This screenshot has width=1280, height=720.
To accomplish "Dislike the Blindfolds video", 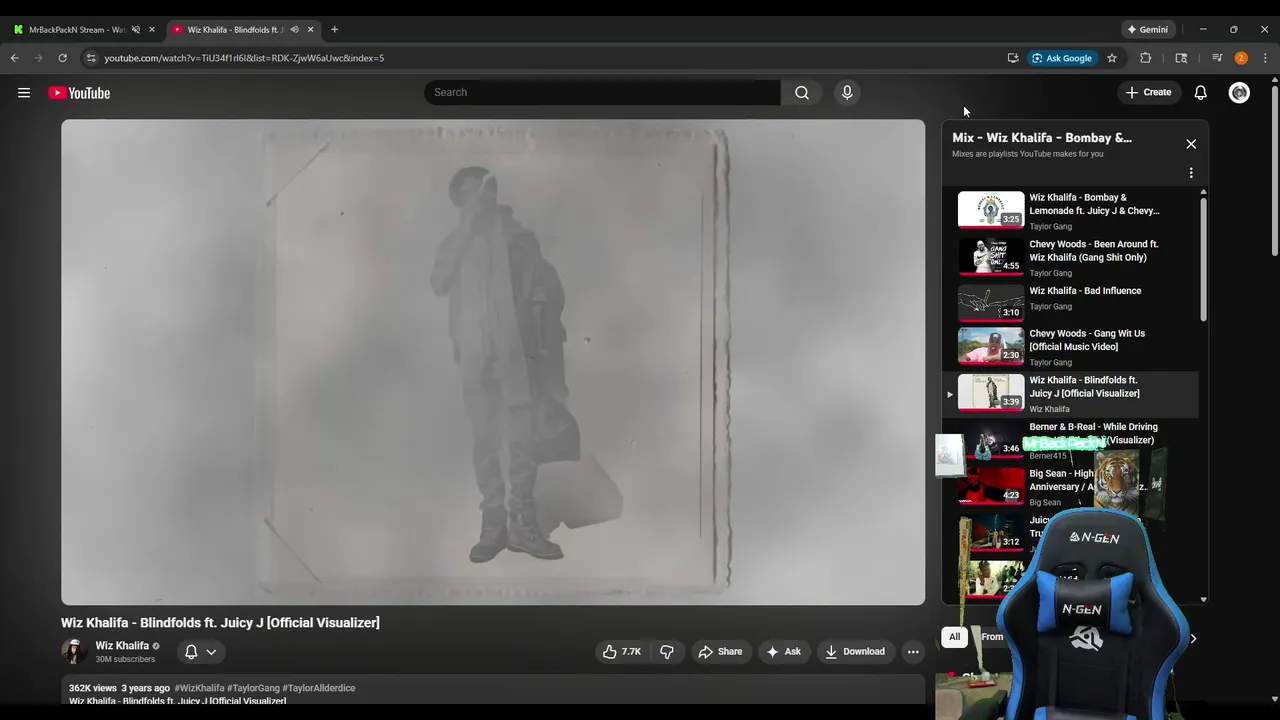I will pos(667,652).
